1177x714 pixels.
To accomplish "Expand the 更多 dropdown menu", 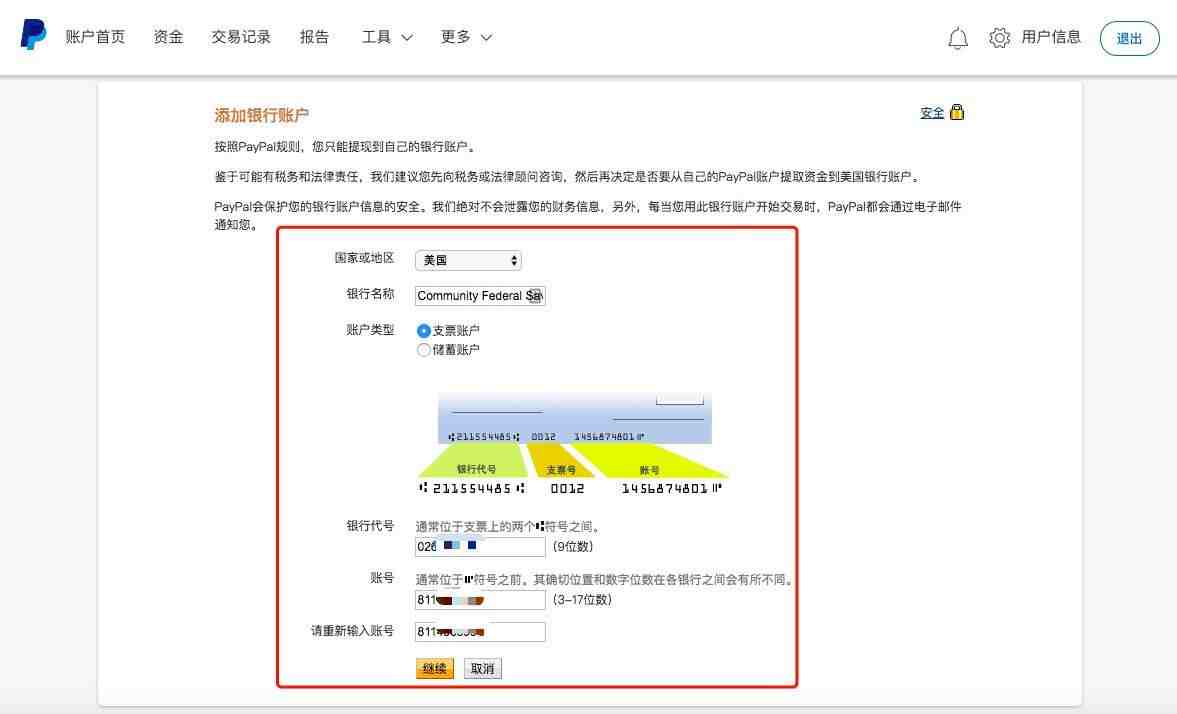I will (x=466, y=37).
